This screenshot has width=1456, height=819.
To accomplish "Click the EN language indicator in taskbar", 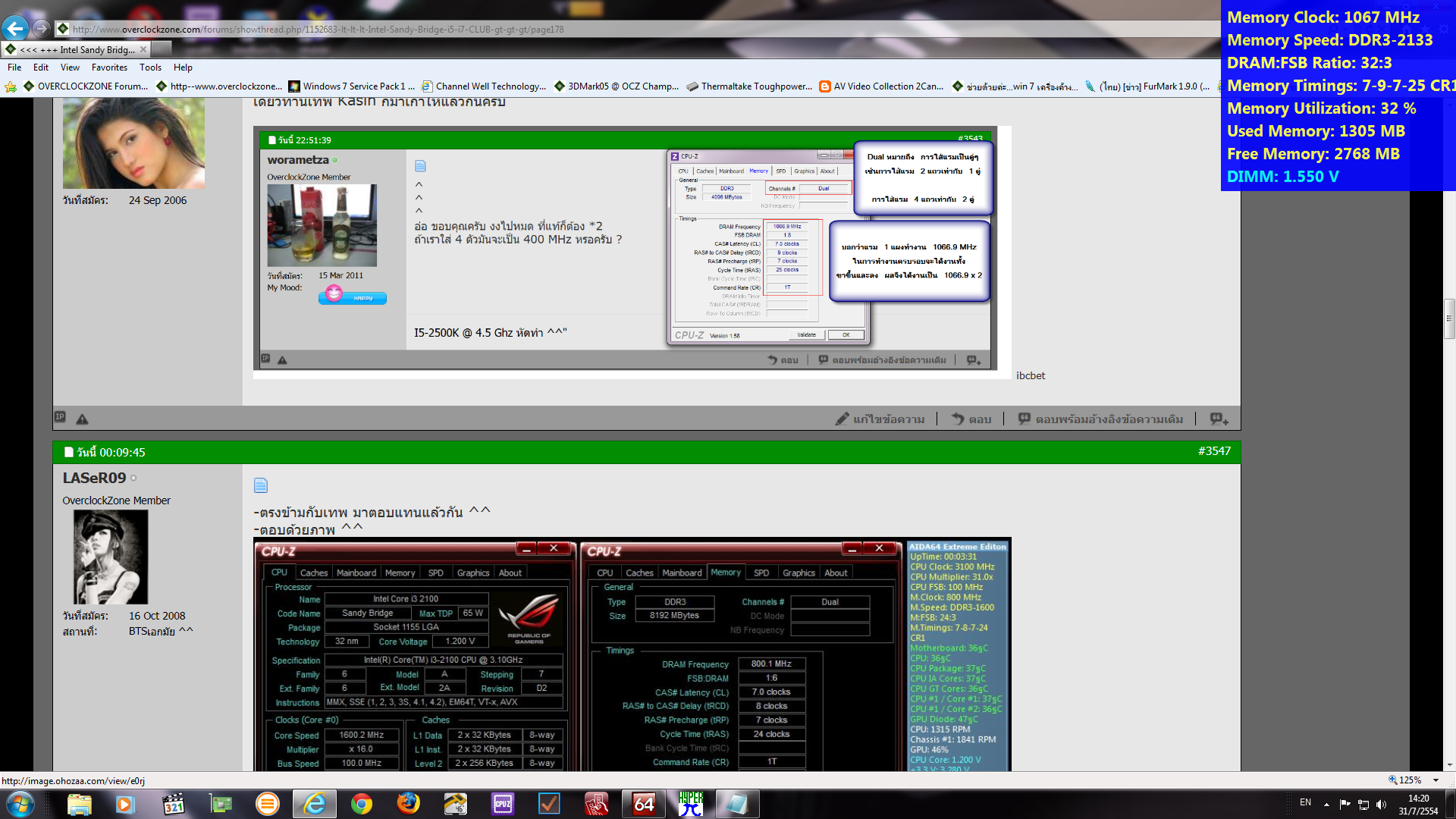I will 1305,802.
